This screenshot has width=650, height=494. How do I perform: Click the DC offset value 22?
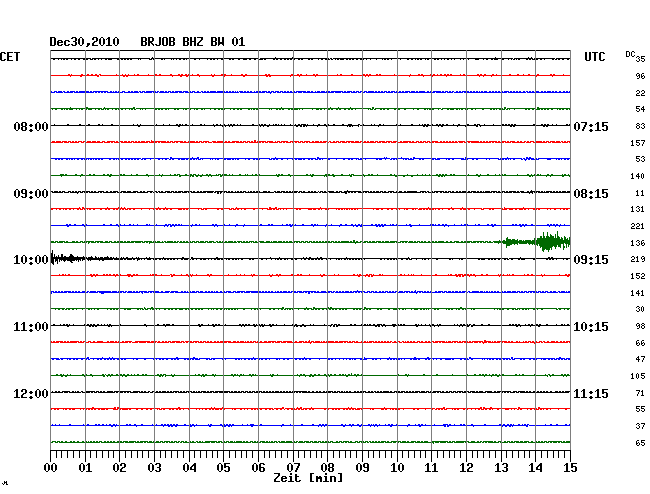[x=640, y=93]
